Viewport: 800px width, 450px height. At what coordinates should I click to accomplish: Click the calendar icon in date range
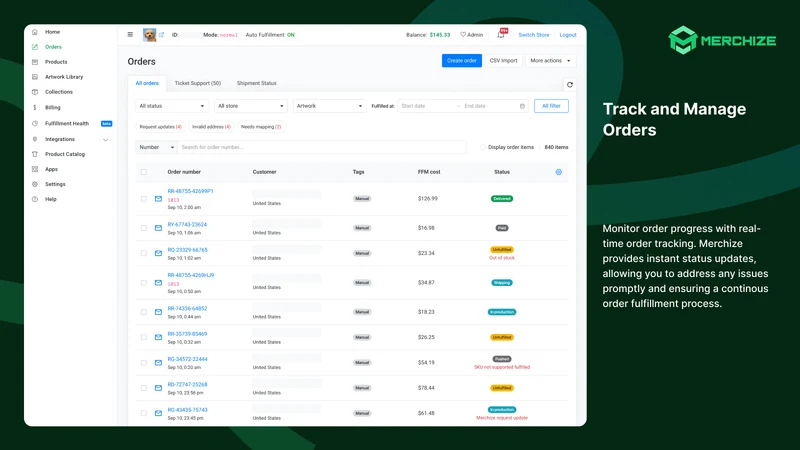pos(522,106)
